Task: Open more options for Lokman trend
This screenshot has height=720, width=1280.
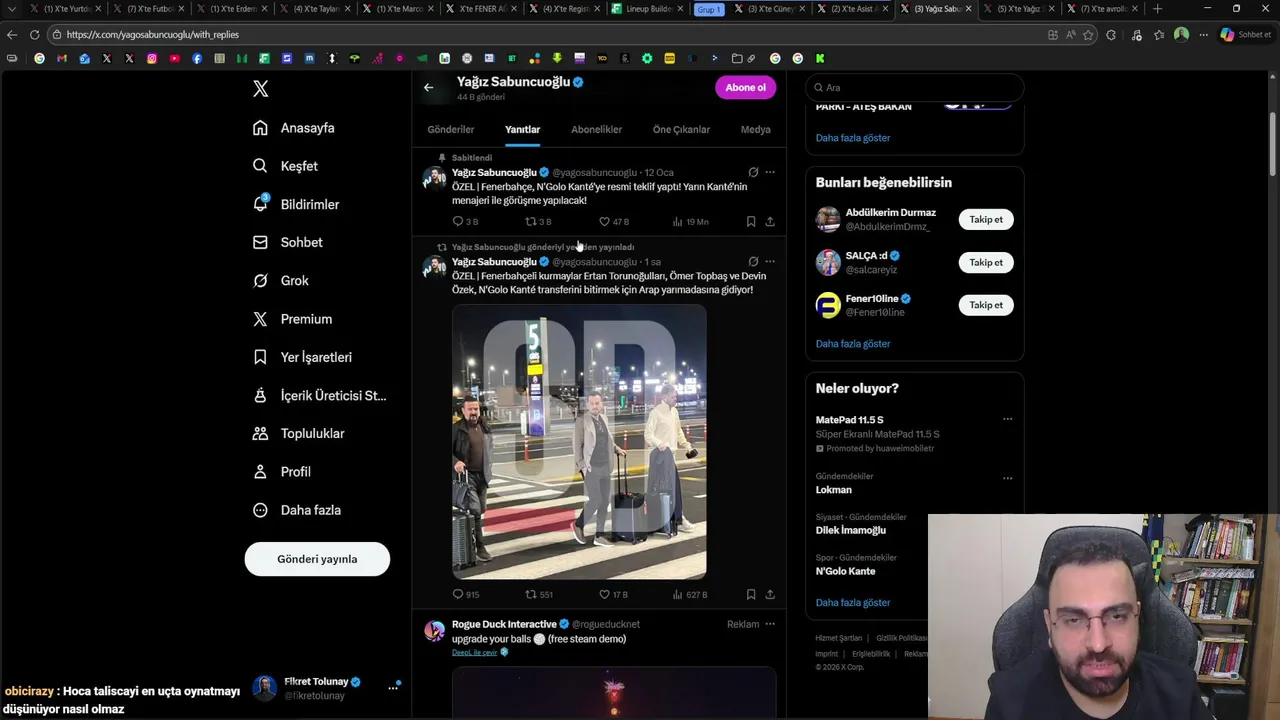Action: [x=1007, y=478]
